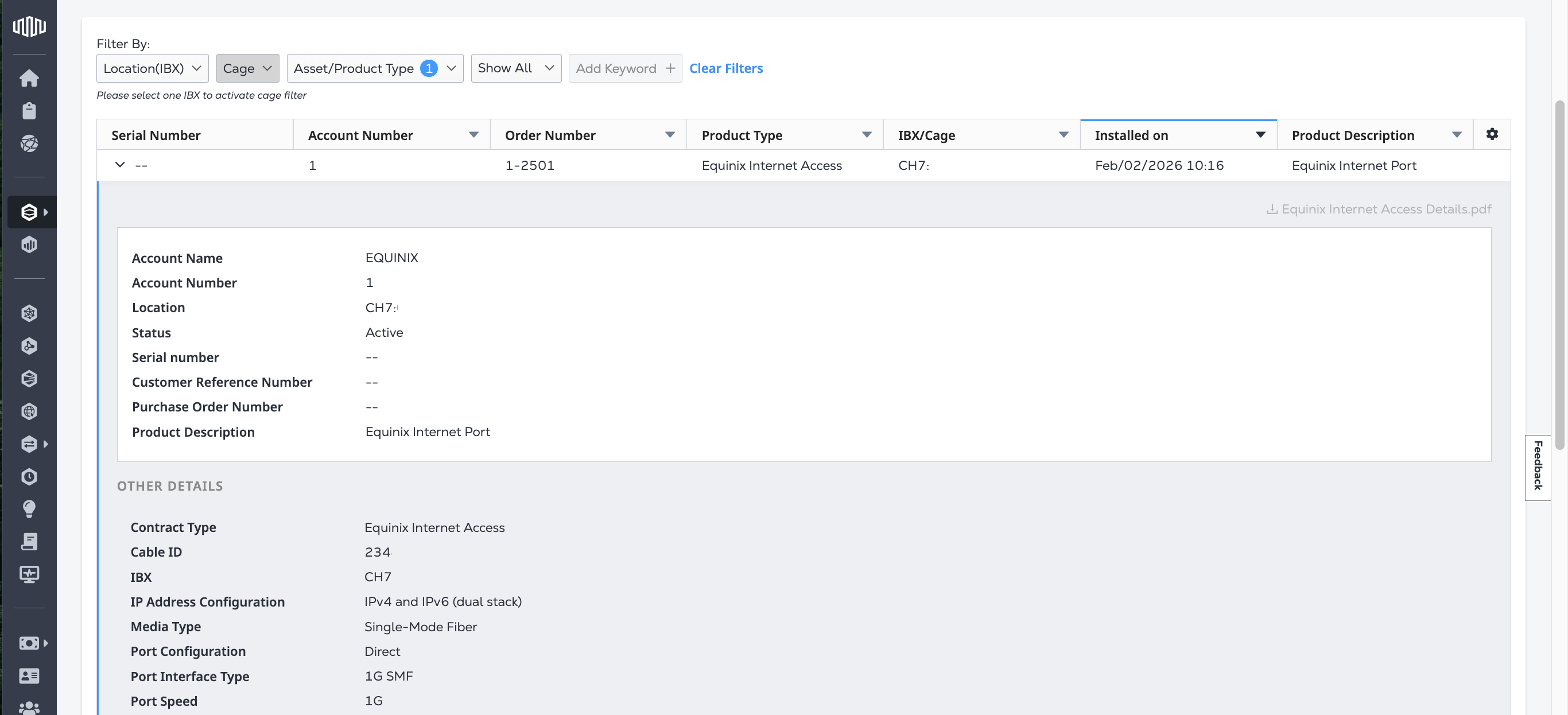Open the Location(IBX) filter dropdown
The height and width of the screenshot is (715, 1568).
[152, 68]
